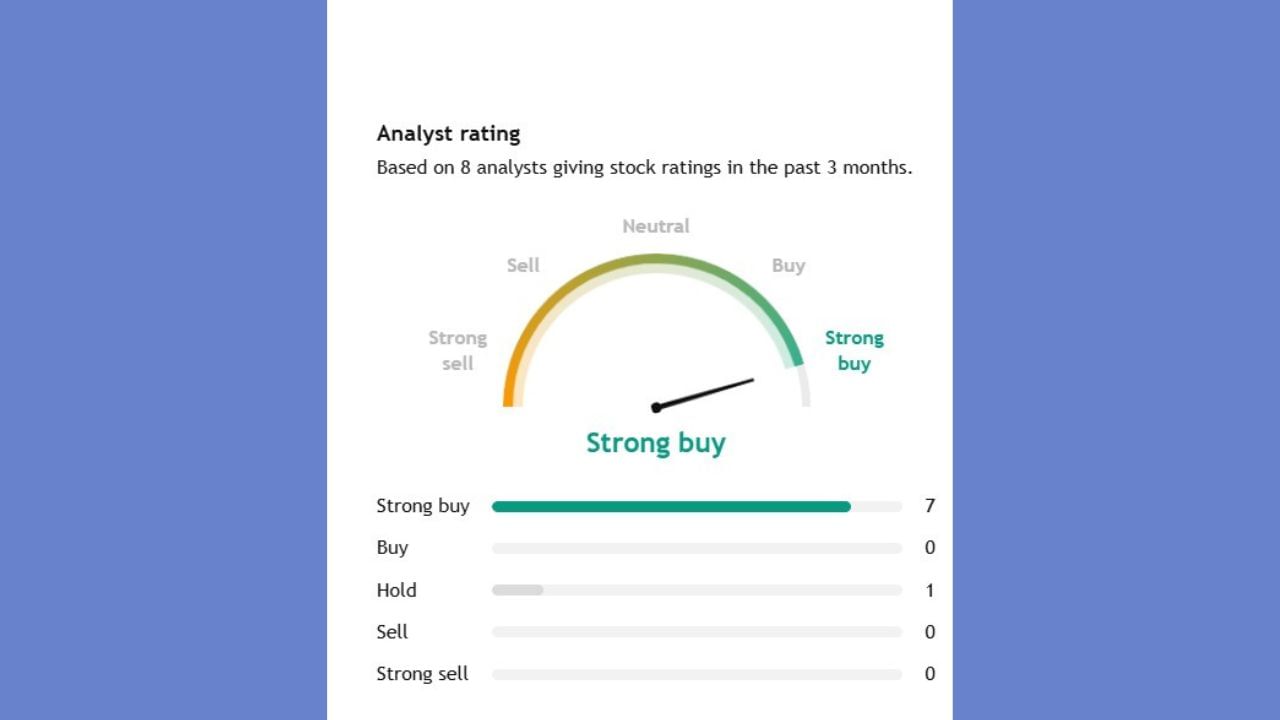The height and width of the screenshot is (720, 1280).
Task: Select the Sell label on the gauge
Action: point(523,265)
